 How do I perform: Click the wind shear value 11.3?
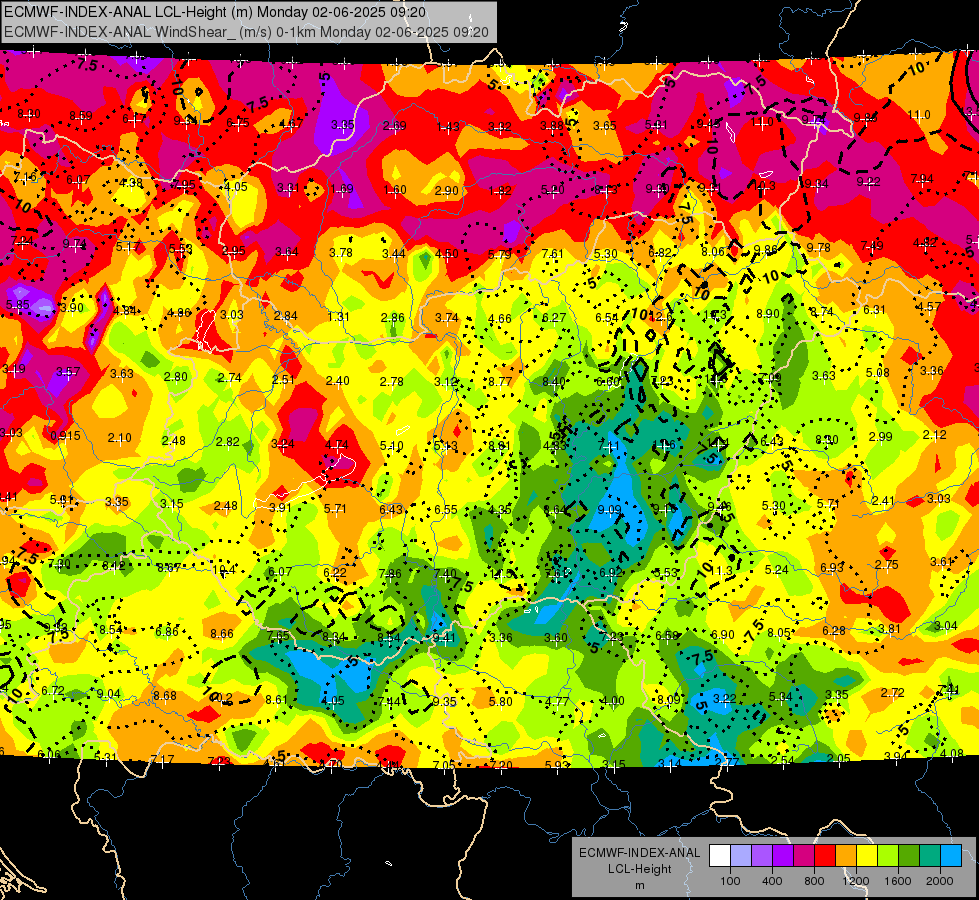pos(721,571)
